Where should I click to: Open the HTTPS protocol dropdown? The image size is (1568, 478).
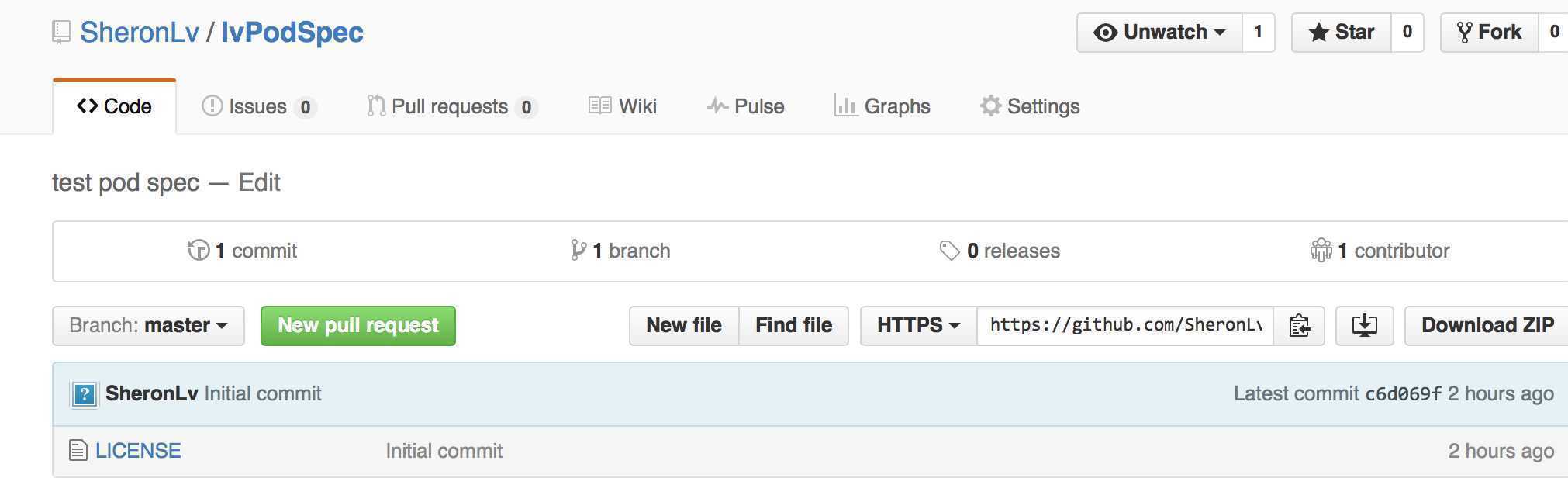[919, 326]
